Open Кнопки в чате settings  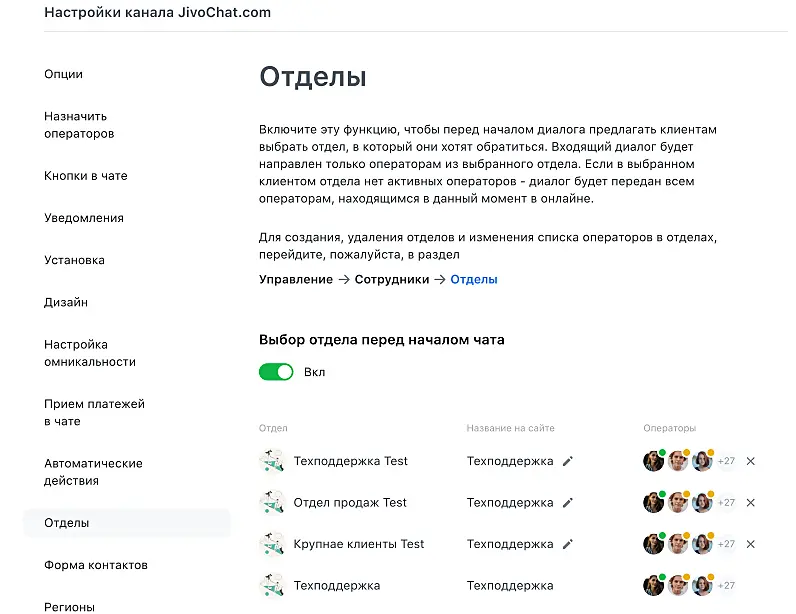(x=86, y=176)
